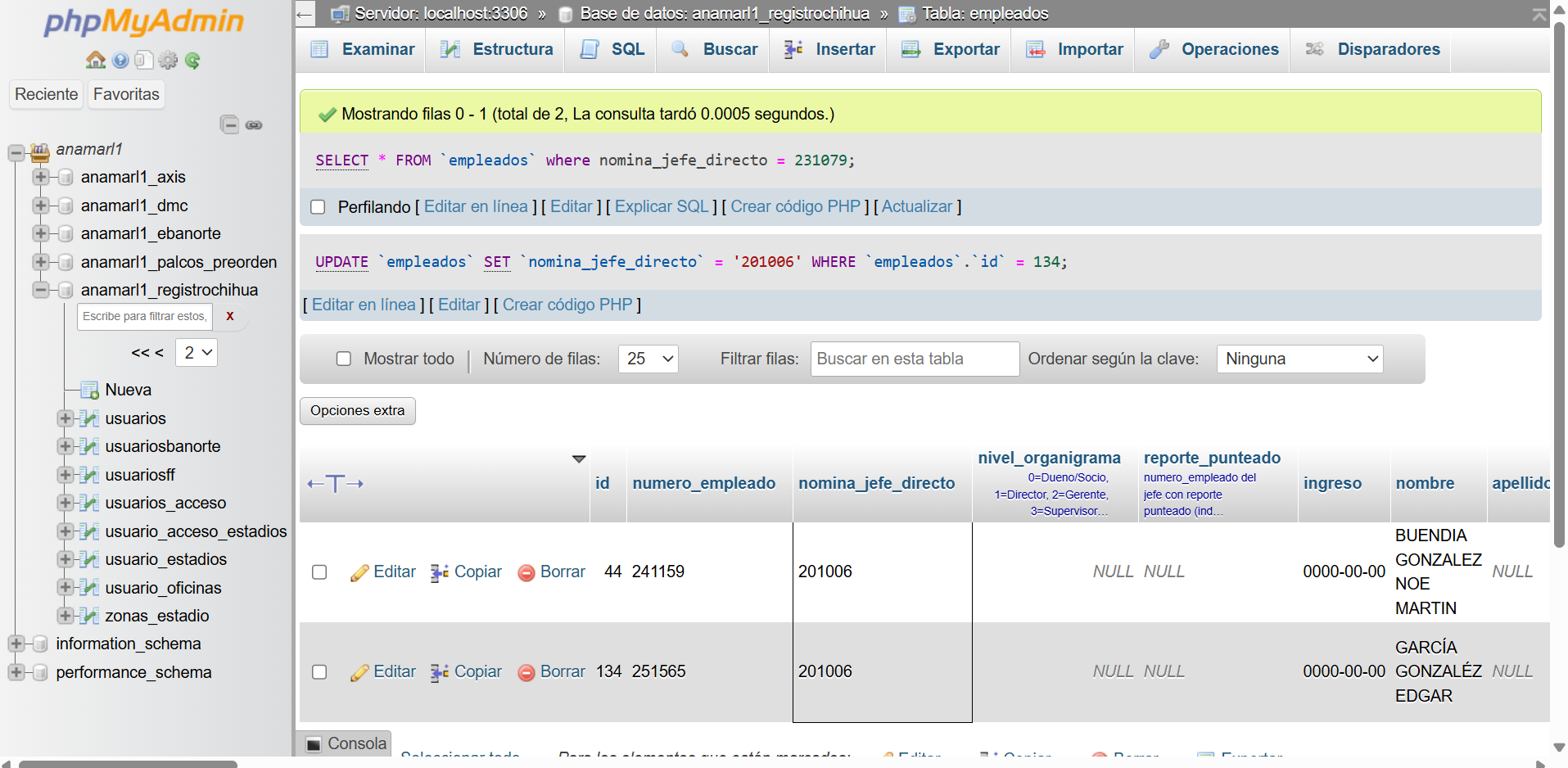1568x768 pixels.
Task: Open the Disparadores tab
Action: tap(1372, 49)
